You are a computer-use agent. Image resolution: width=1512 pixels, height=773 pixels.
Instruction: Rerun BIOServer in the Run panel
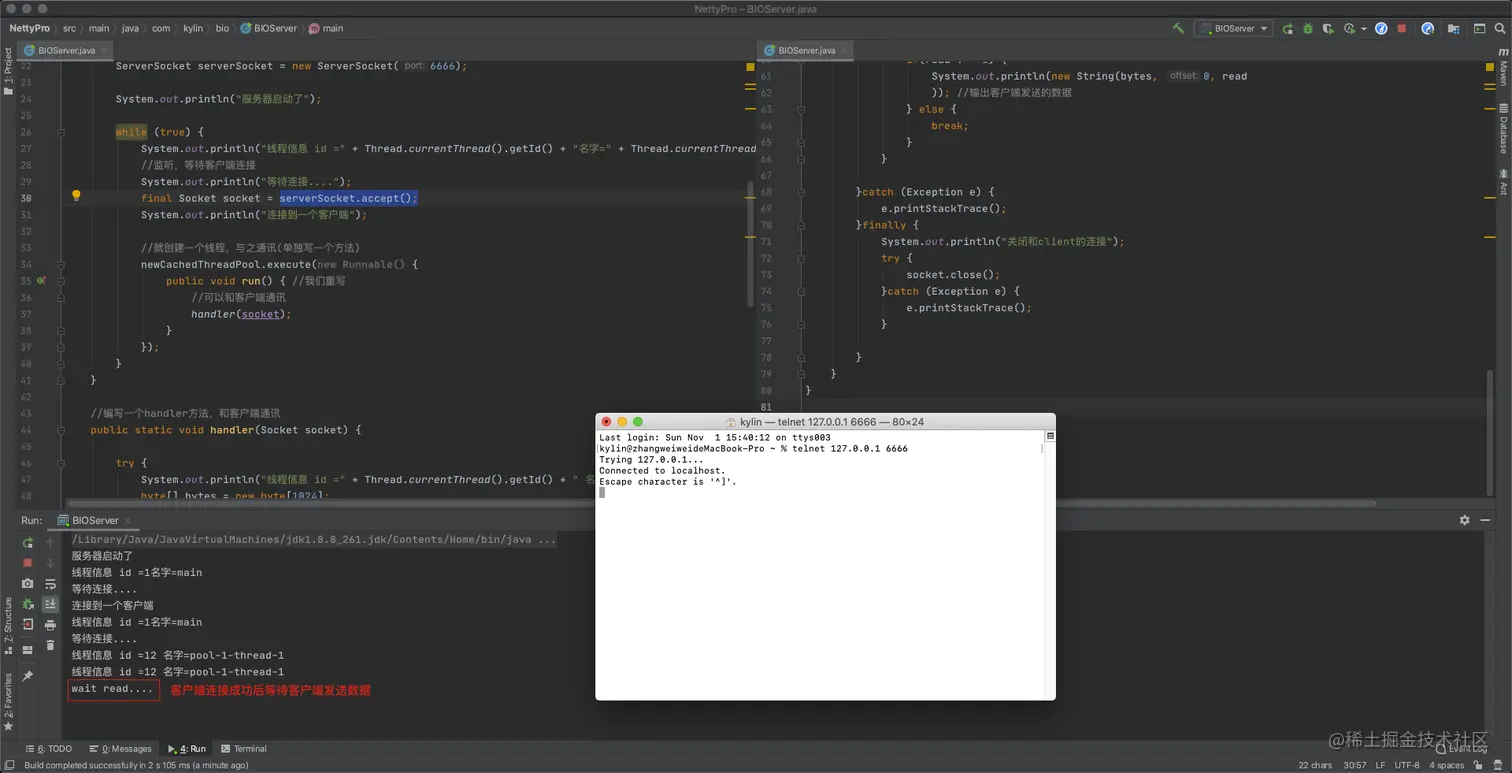(x=28, y=543)
